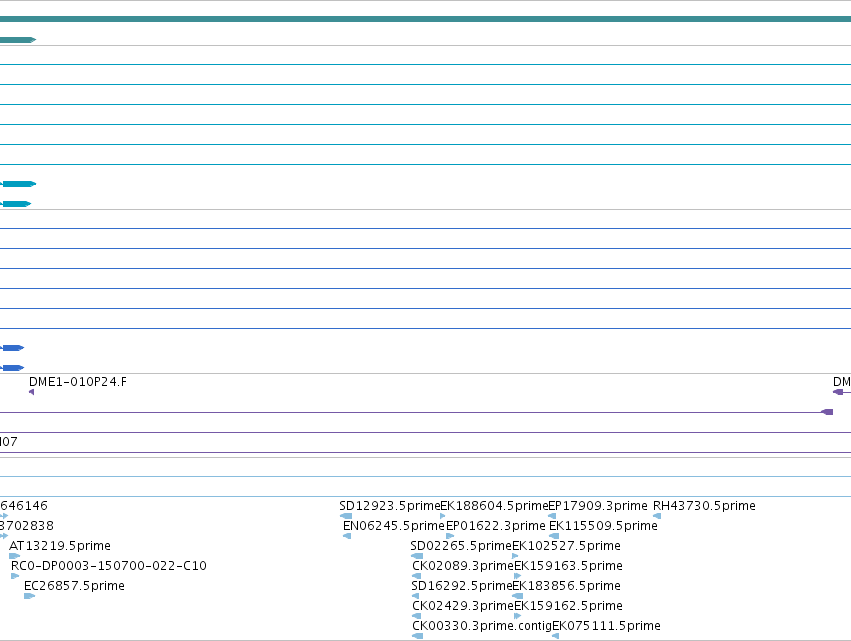Viewport: 851px width, 641px height.
Task: Click the arrow glyph under EC26857.5prime
Action: coord(29,596)
